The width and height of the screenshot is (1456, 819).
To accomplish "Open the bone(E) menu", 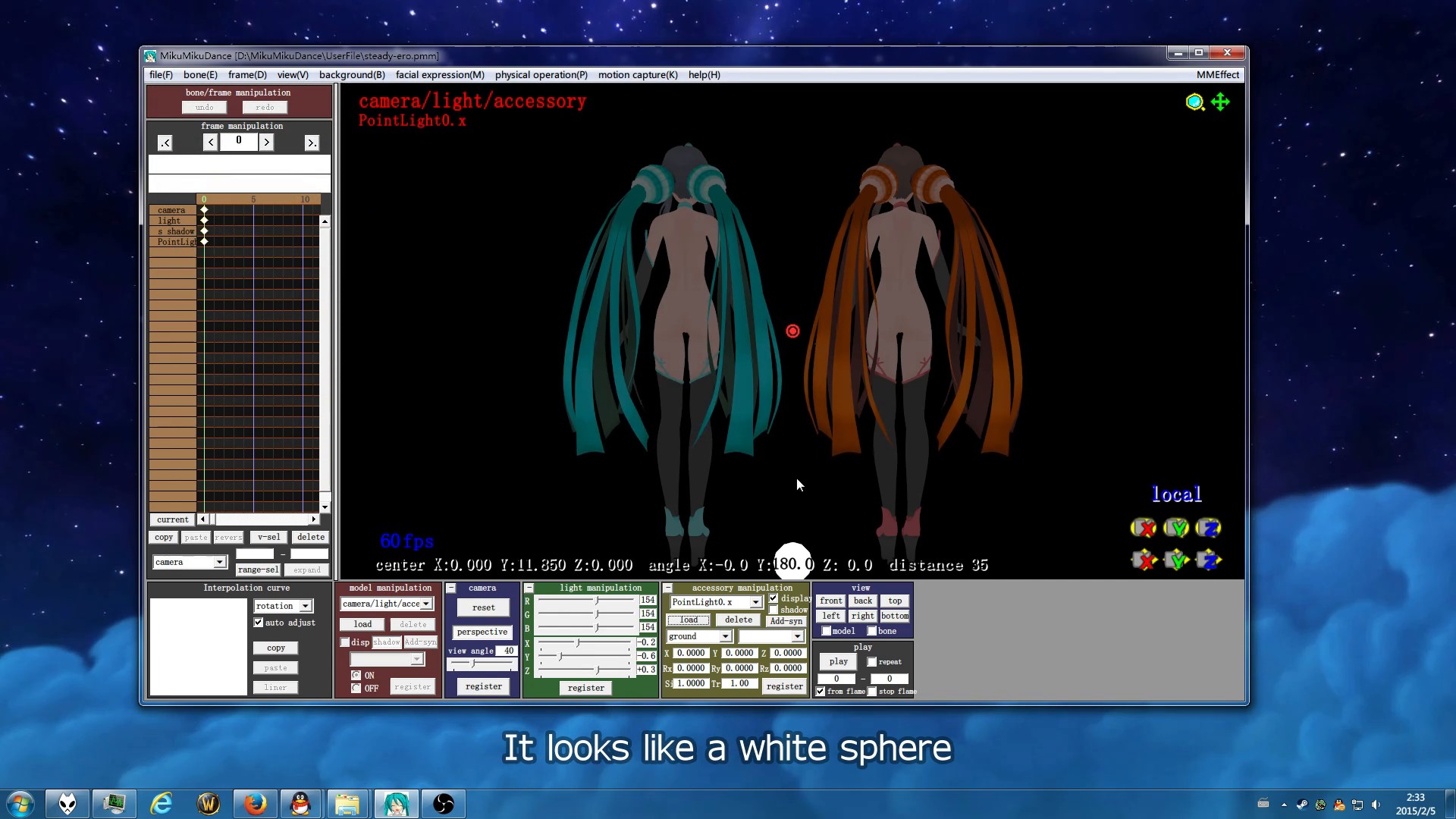I will point(200,75).
